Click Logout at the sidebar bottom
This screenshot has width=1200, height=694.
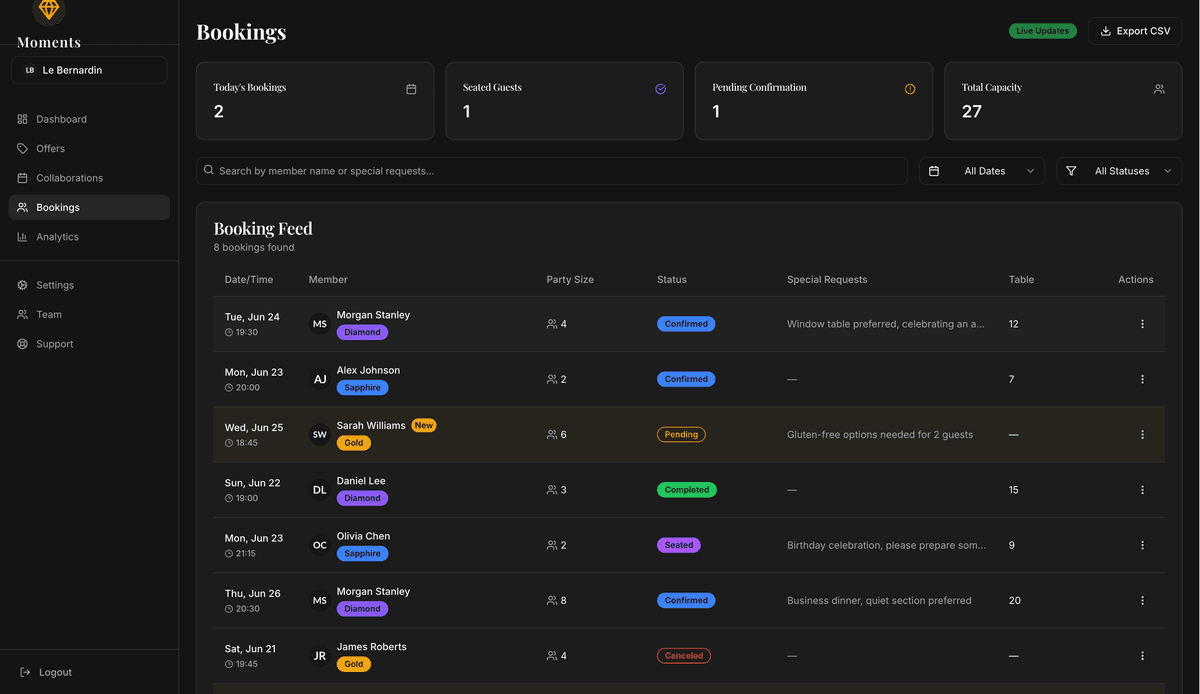tap(55, 672)
